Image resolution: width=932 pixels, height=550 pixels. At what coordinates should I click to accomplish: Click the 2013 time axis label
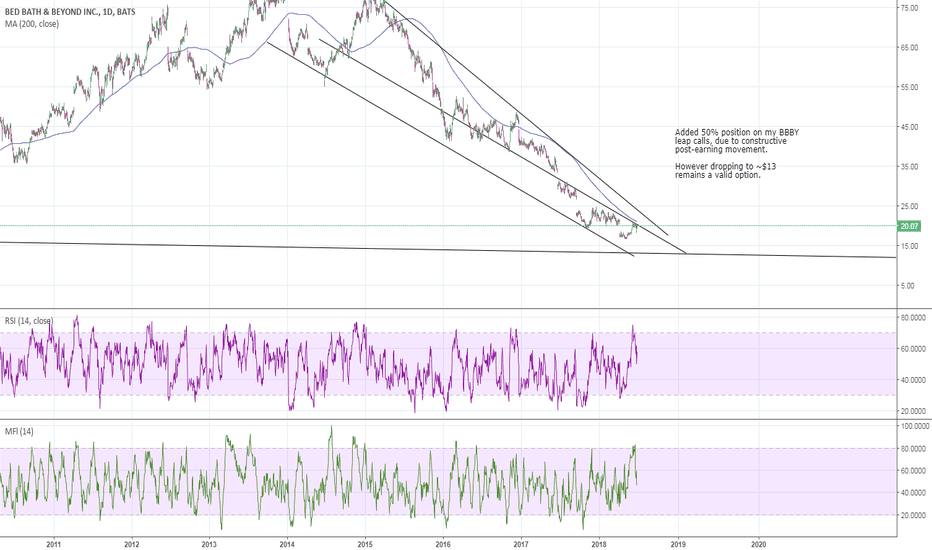(x=209, y=543)
